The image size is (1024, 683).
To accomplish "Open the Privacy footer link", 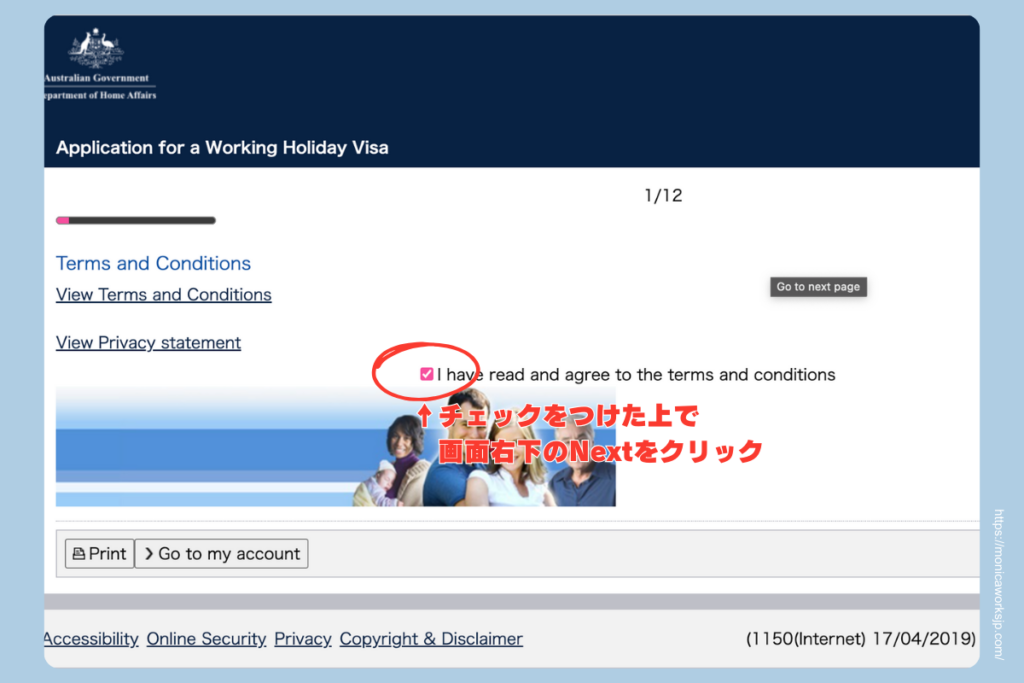I will [303, 639].
